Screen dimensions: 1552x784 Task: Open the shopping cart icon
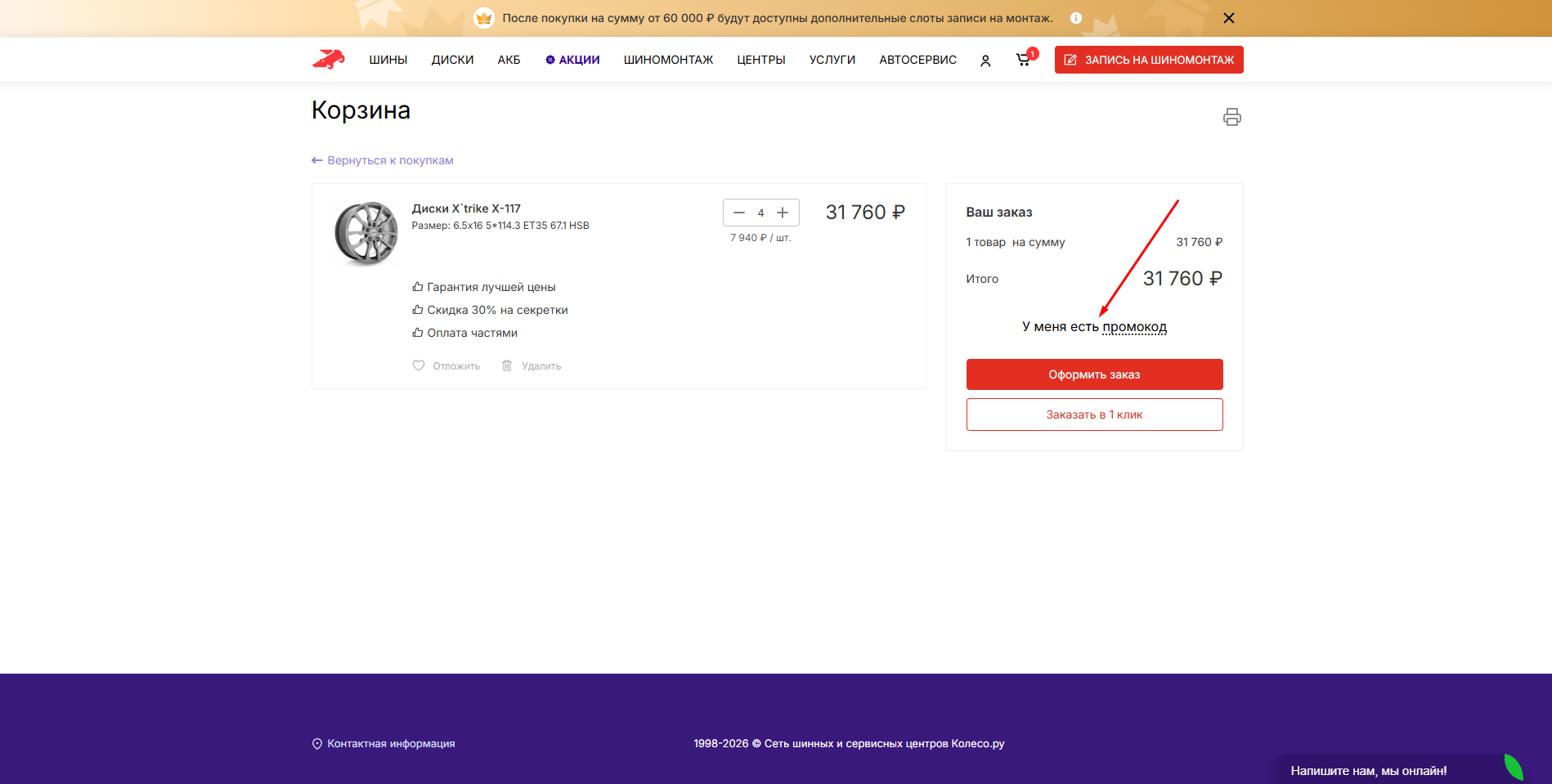1023,60
